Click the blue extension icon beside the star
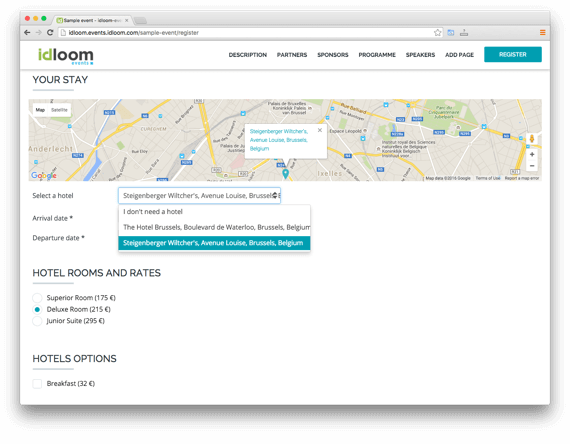Image resolution: width=570 pixels, height=444 pixels. 451,32
